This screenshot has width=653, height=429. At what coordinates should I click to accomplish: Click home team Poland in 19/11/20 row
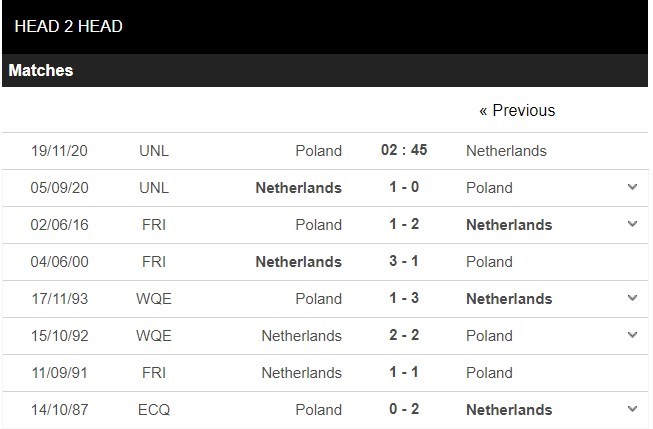(x=318, y=151)
